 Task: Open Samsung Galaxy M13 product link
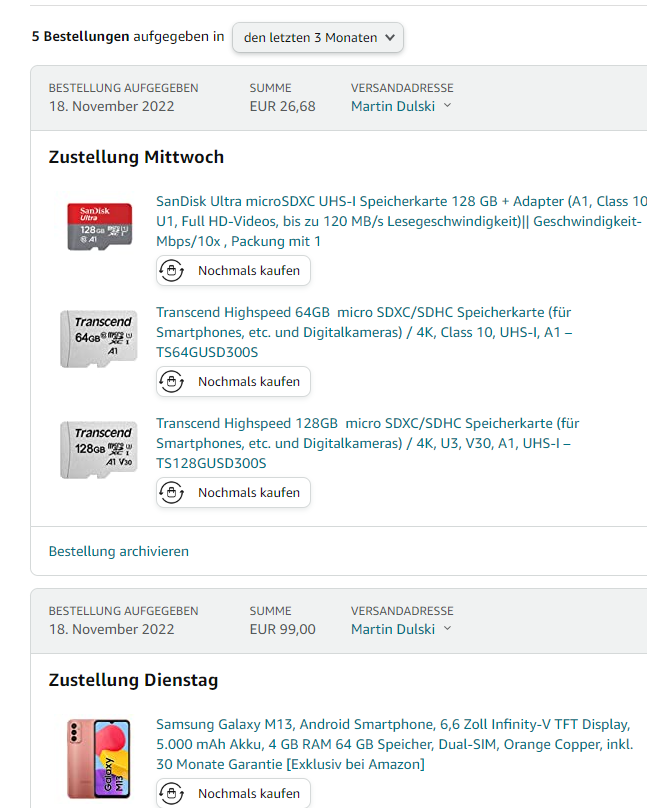point(395,744)
